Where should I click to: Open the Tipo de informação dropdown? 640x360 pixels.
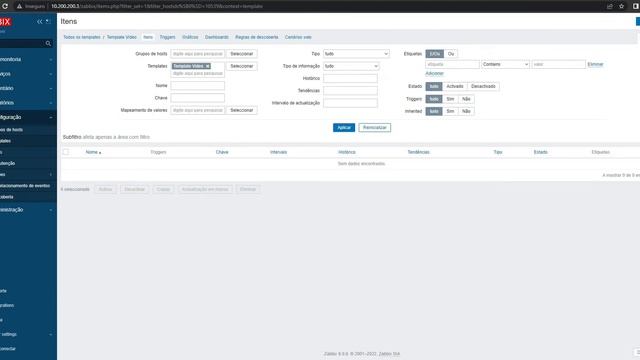pos(351,66)
